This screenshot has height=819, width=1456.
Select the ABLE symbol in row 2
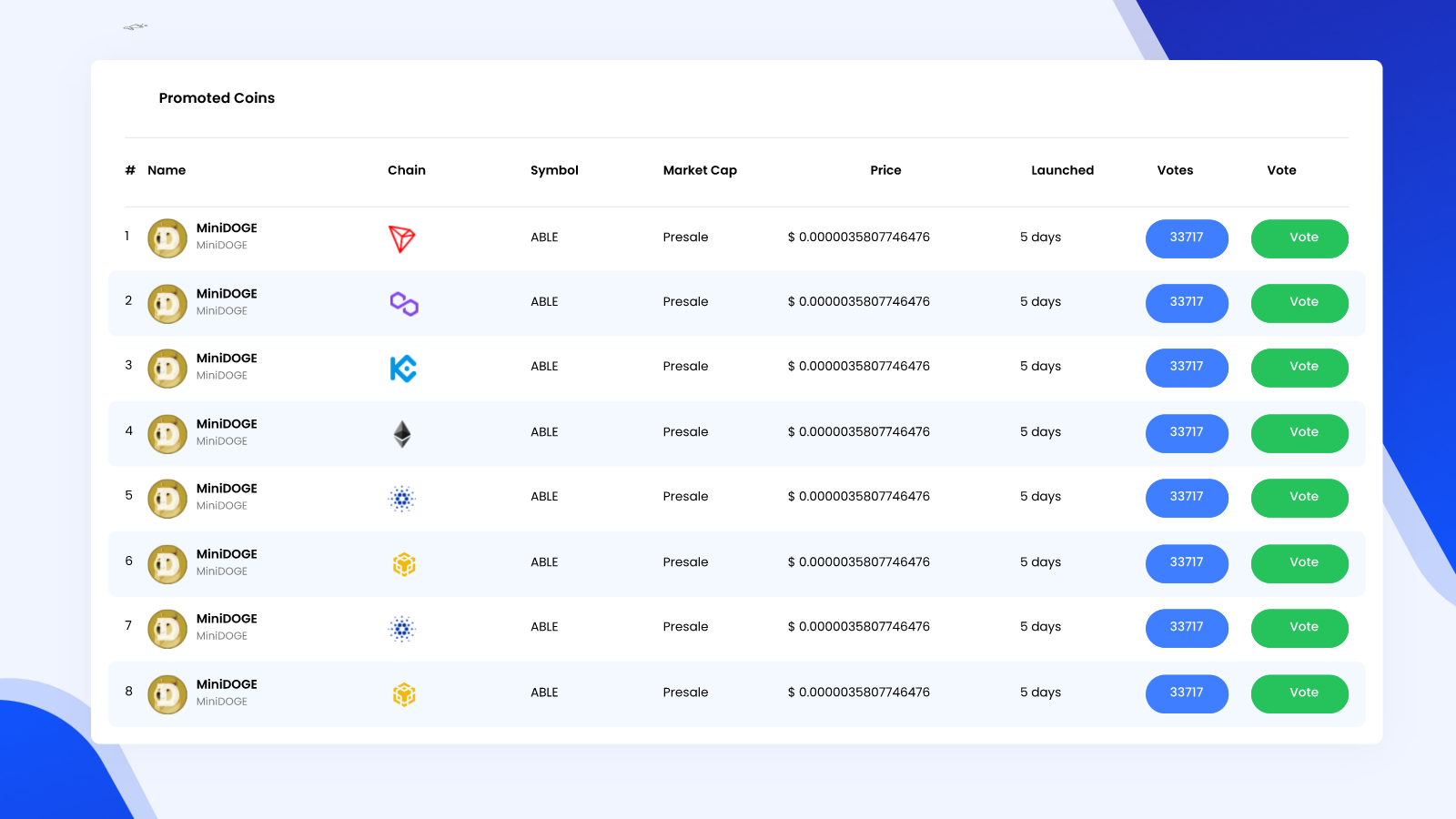544,302
